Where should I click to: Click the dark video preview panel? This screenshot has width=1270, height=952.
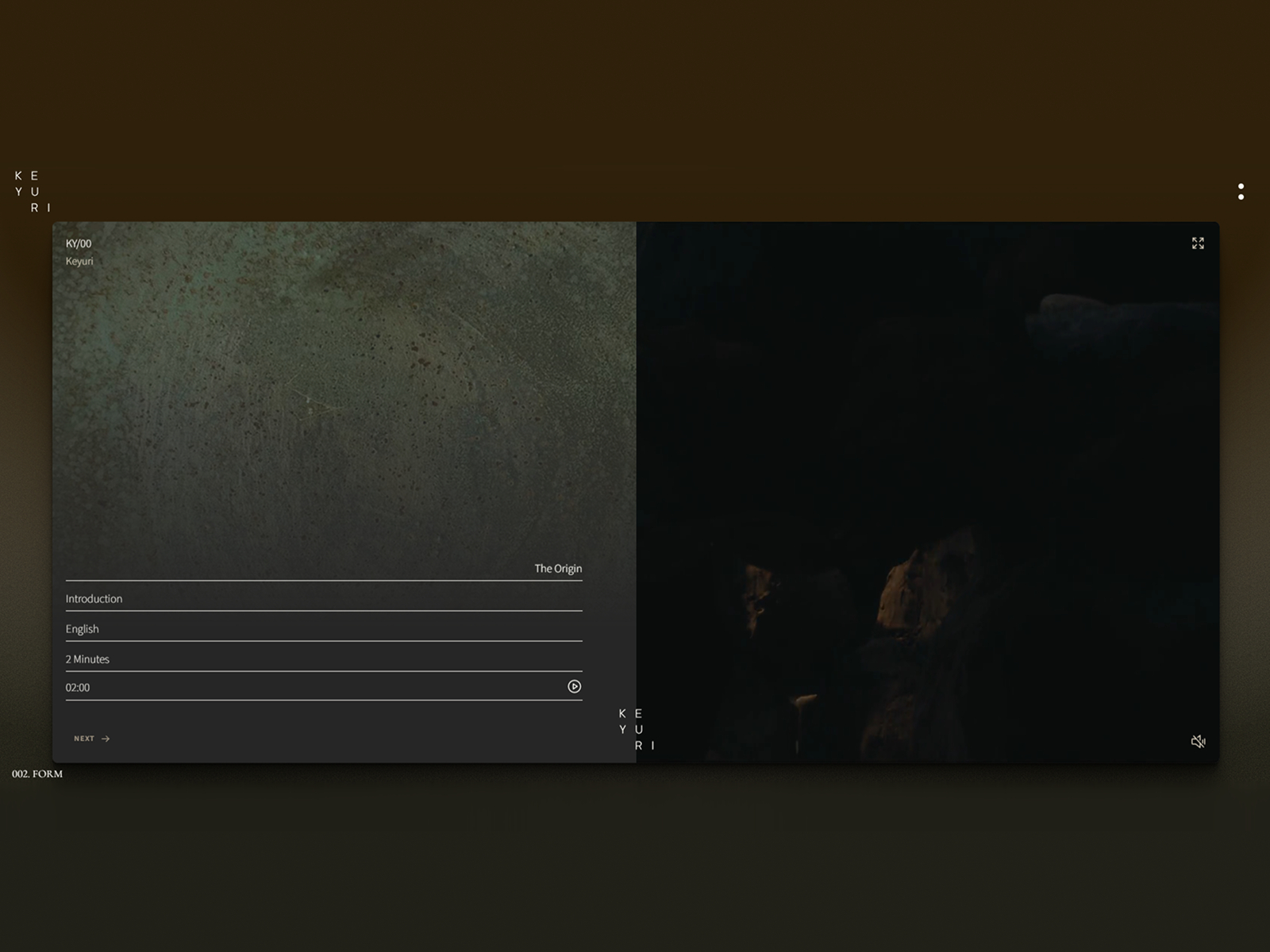click(x=927, y=492)
